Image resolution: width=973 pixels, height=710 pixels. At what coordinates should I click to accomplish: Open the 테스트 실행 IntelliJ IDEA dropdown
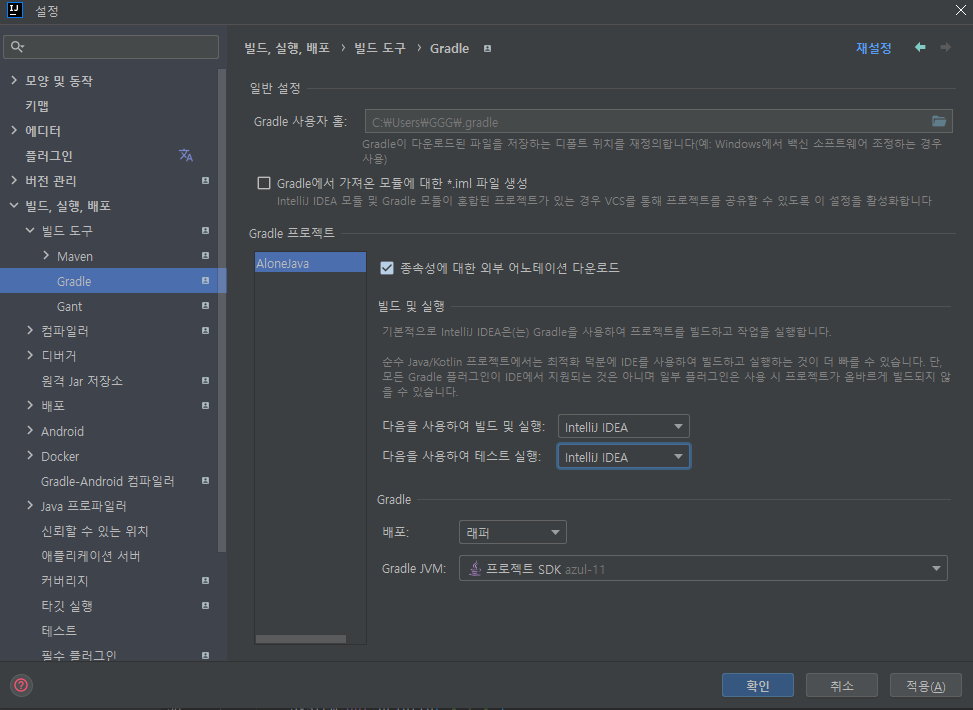click(624, 457)
